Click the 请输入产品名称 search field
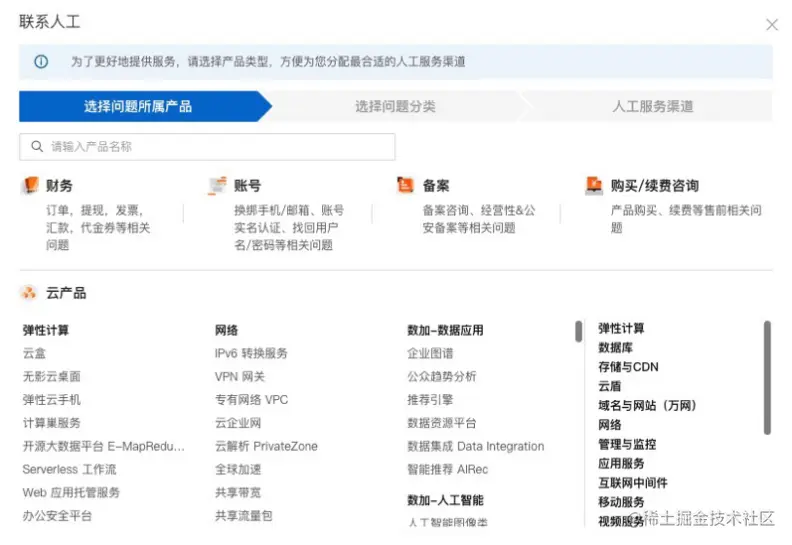Image resolution: width=792 pixels, height=545 pixels. 207,146
